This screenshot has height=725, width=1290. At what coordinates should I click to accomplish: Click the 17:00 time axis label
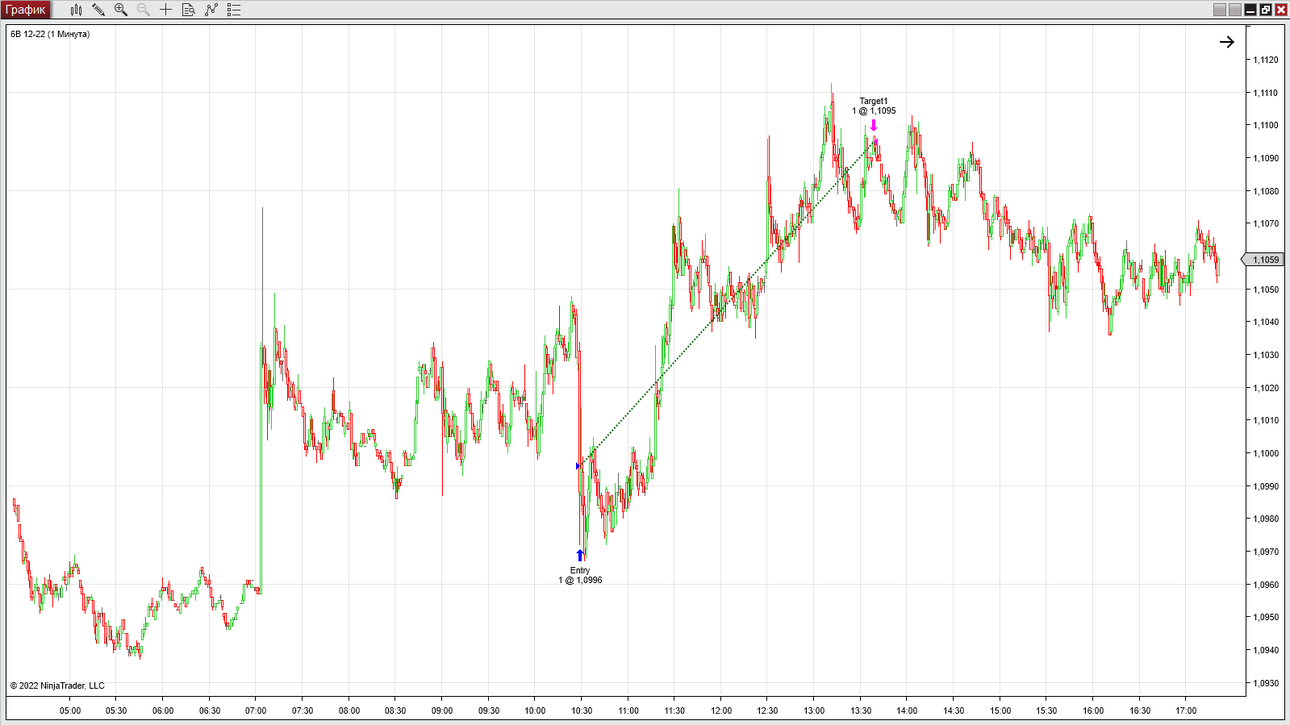pyautogui.click(x=1185, y=711)
